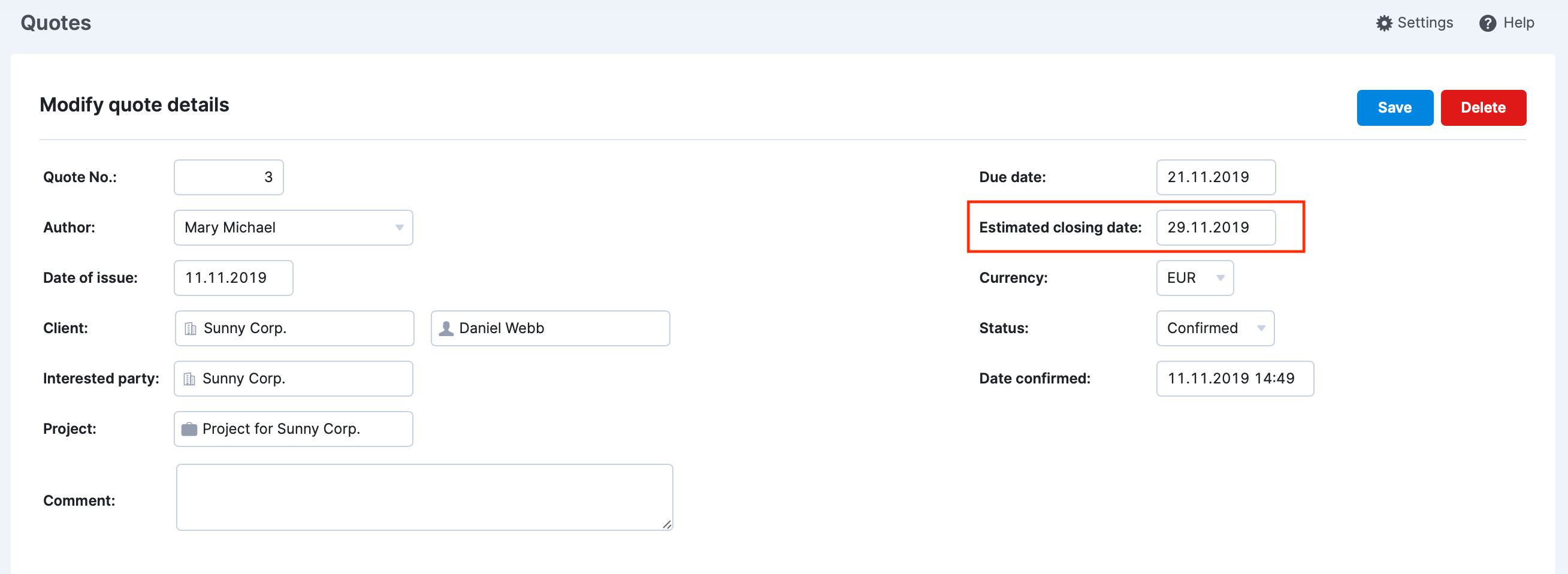Delete this quote
Viewport: 1568px width, 574px height.
[1483, 108]
